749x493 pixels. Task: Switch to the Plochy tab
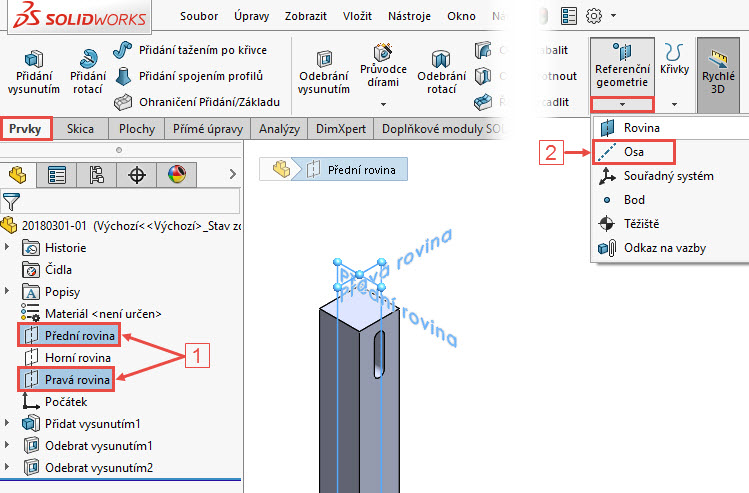(x=137, y=129)
